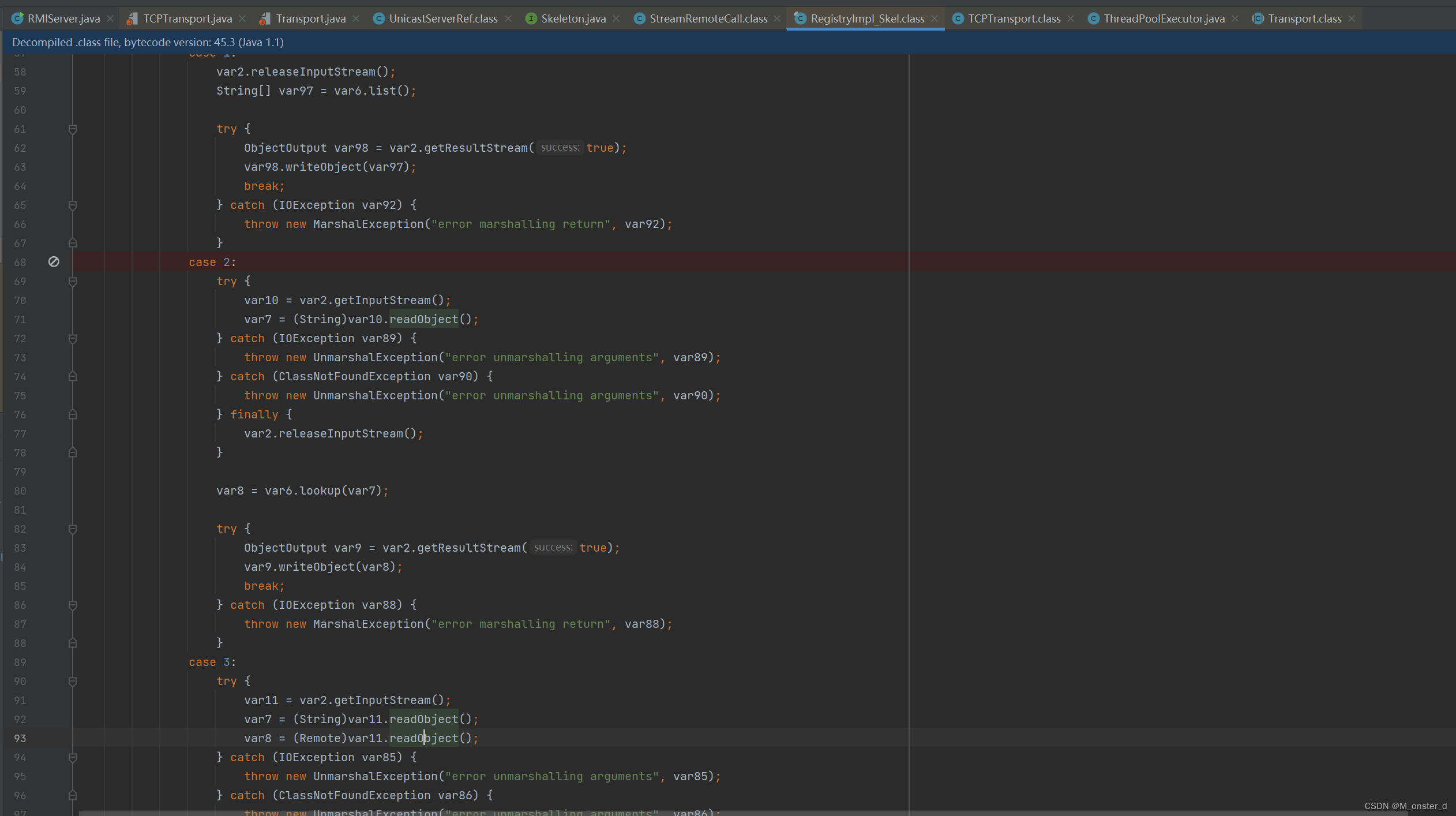Close the RegistryImpl_Skel.class tab
1456x816 pixels.
[935, 18]
